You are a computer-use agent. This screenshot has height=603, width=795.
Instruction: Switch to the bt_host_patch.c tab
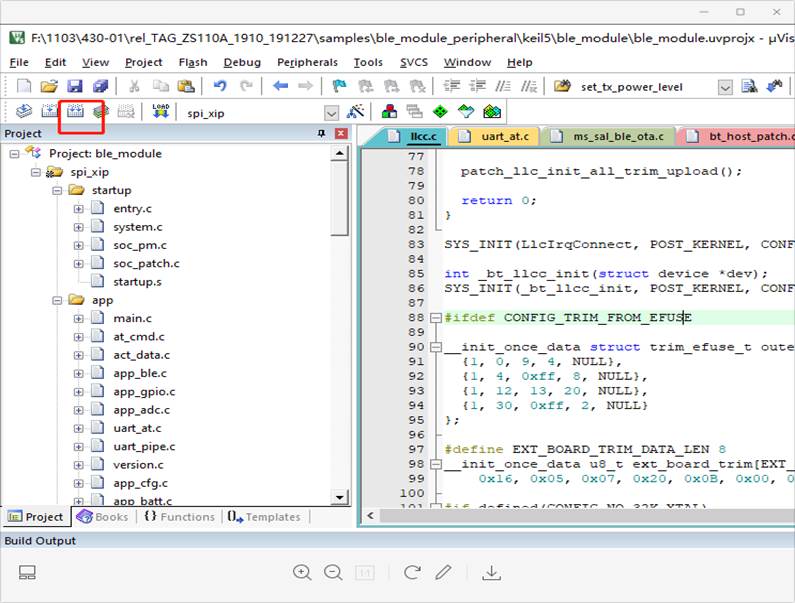(x=738, y=136)
